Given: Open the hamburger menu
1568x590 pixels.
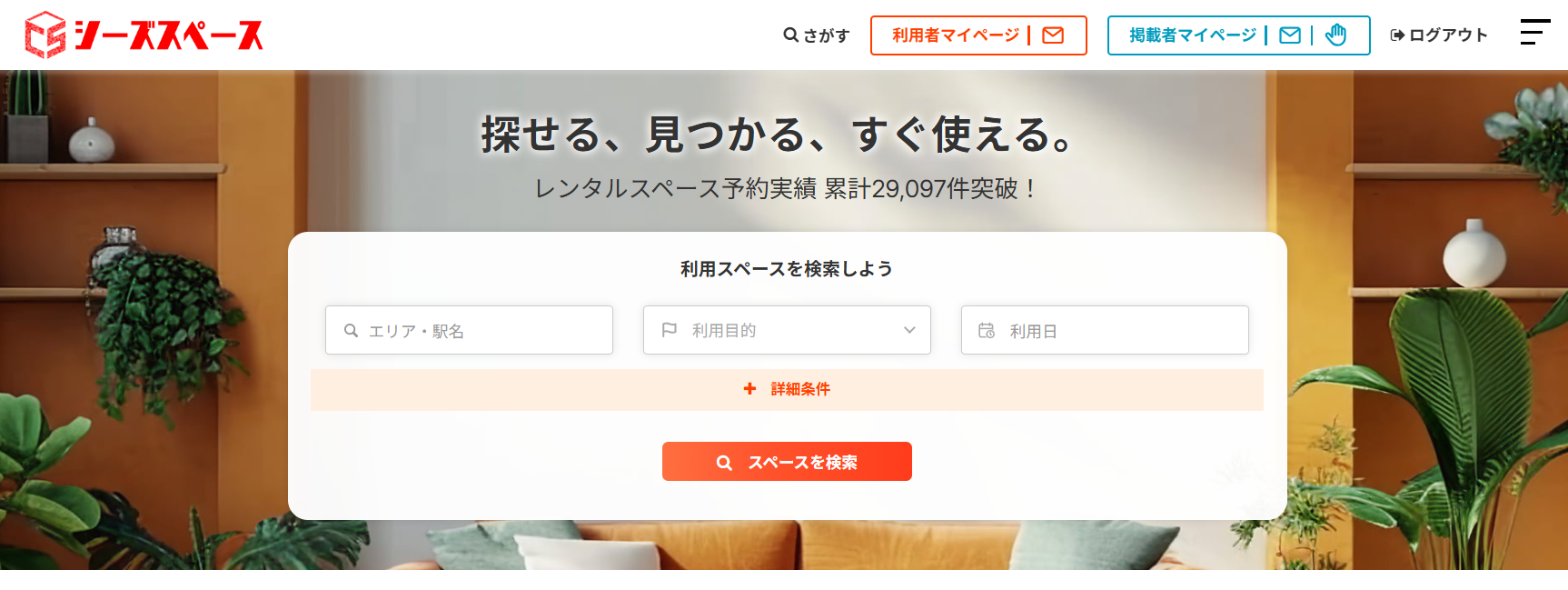Looking at the screenshot, I should (1535, 32).
